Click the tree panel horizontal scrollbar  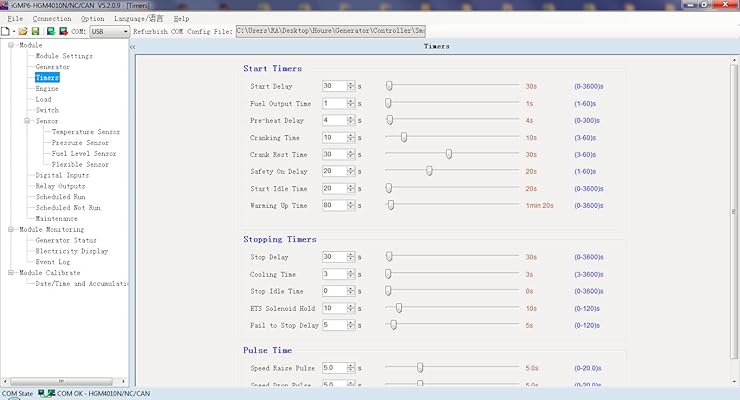click(61, 381)
